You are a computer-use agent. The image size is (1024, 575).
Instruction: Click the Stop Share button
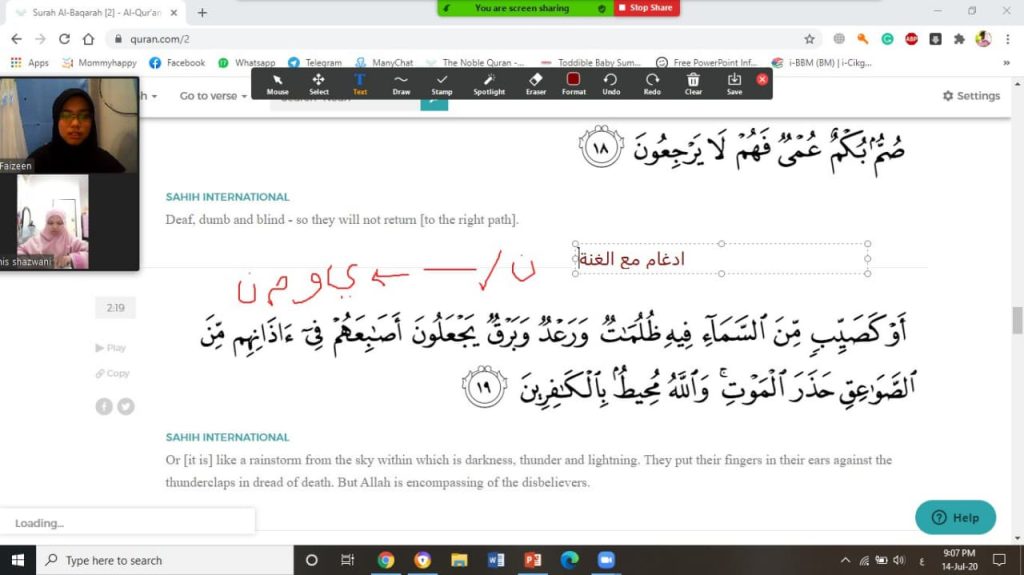pyautogui.click(x=646, y=8)
